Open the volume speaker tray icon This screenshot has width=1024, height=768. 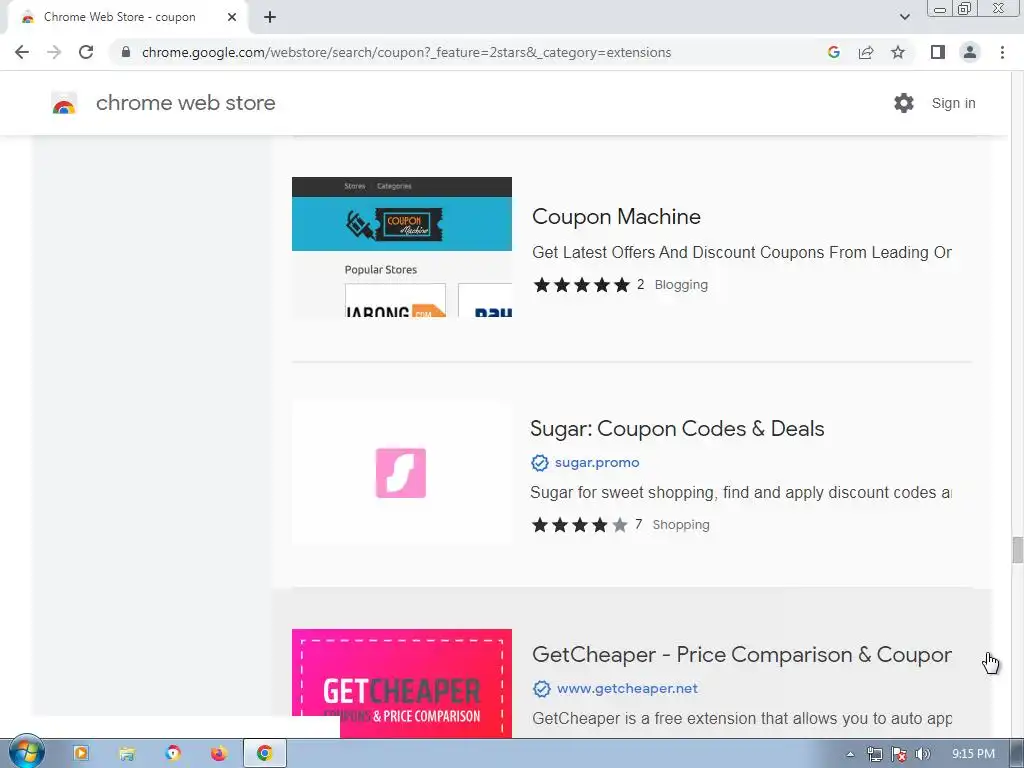pos(923,754)
